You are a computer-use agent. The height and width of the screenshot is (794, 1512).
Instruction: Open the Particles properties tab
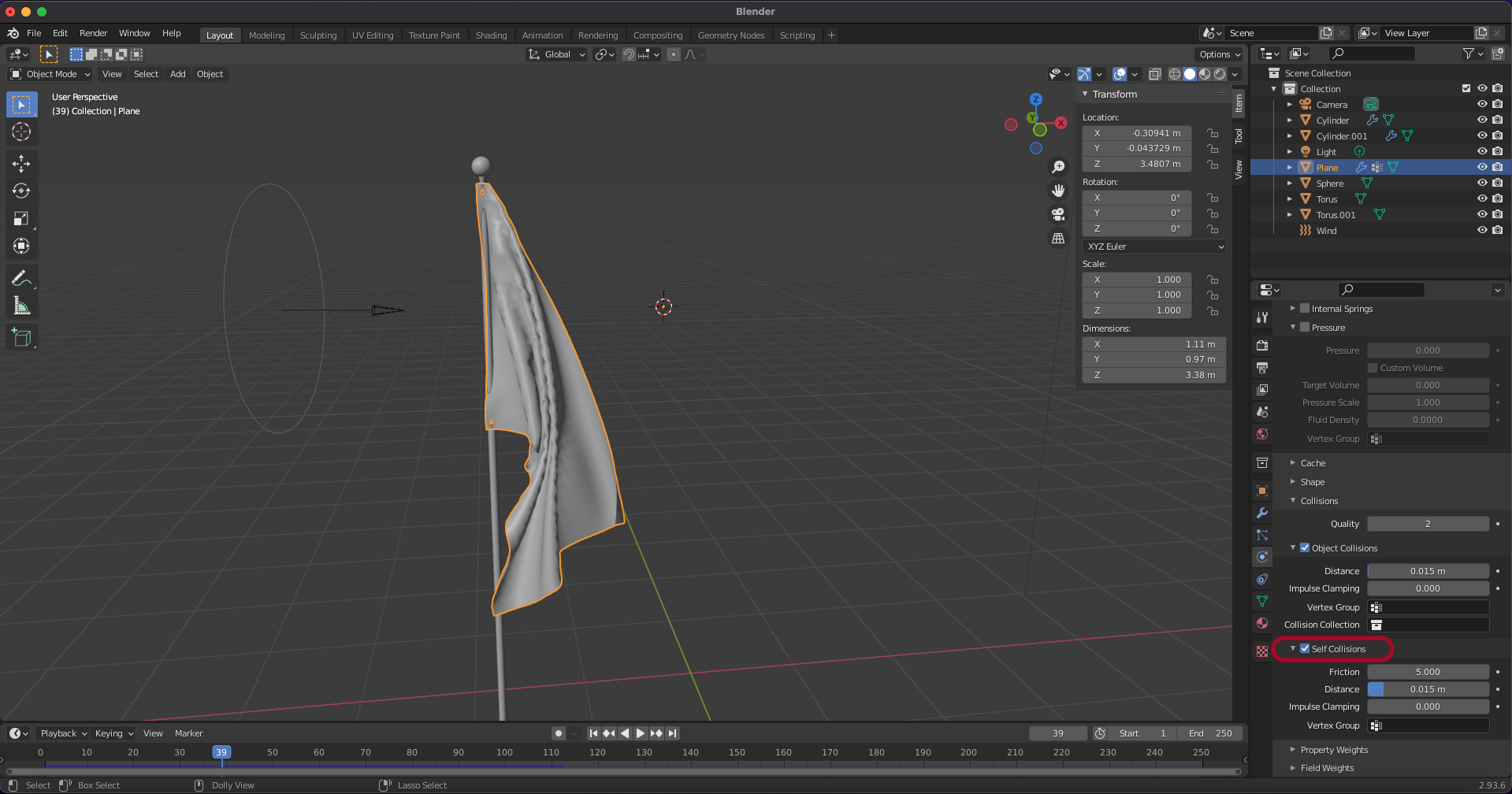1262,535
